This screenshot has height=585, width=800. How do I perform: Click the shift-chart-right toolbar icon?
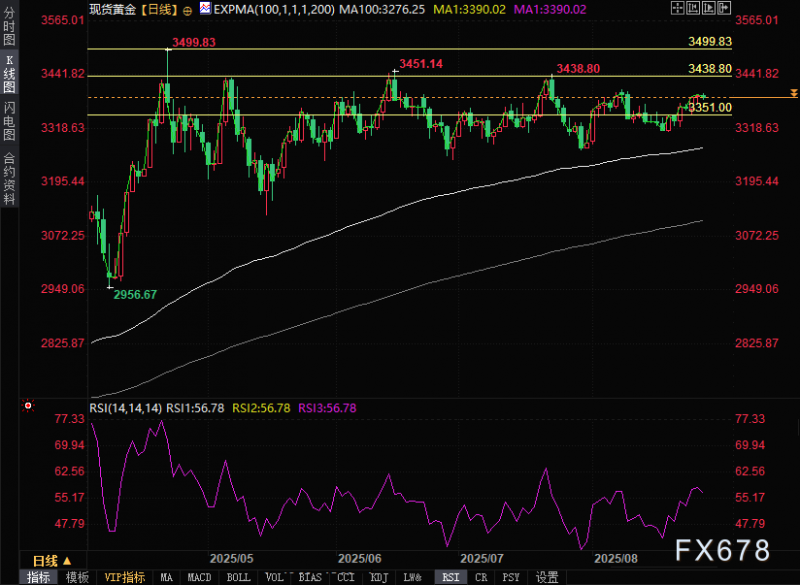click(x=709, y=8)
